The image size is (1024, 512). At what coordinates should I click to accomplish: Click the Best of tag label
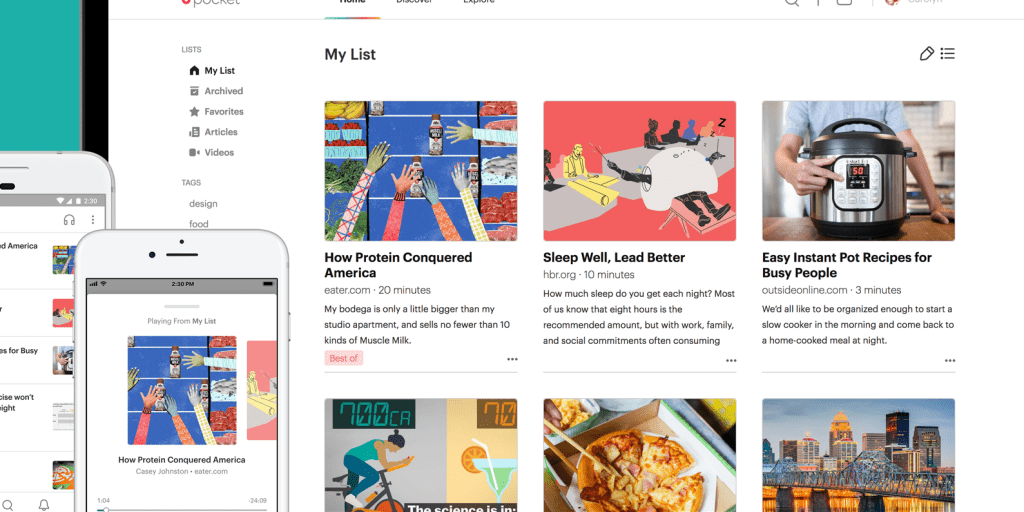tap(344, 358)
